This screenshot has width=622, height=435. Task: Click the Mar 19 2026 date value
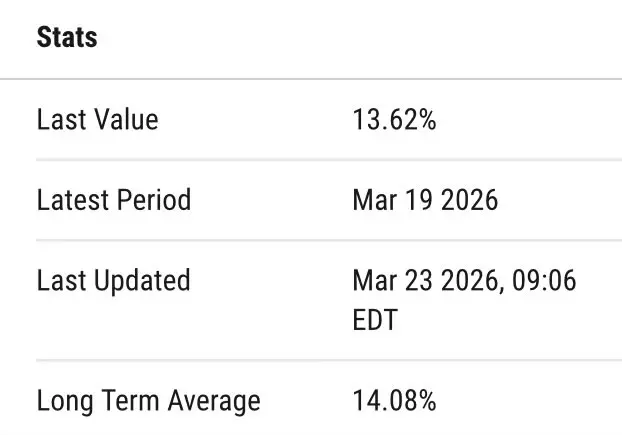425,200
